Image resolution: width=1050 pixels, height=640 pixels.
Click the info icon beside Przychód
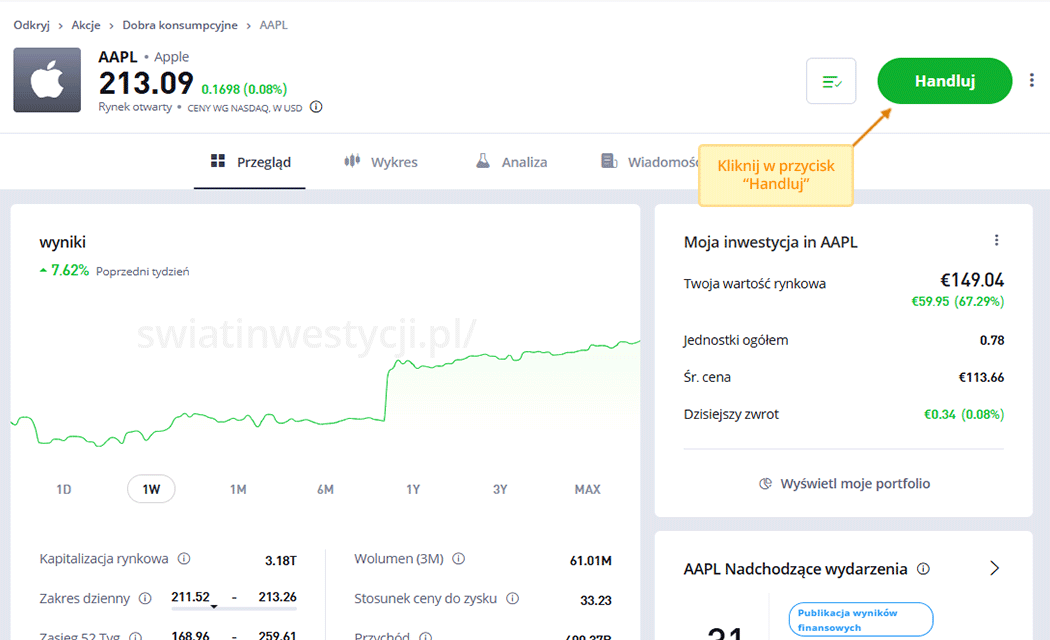click(425, 636)
